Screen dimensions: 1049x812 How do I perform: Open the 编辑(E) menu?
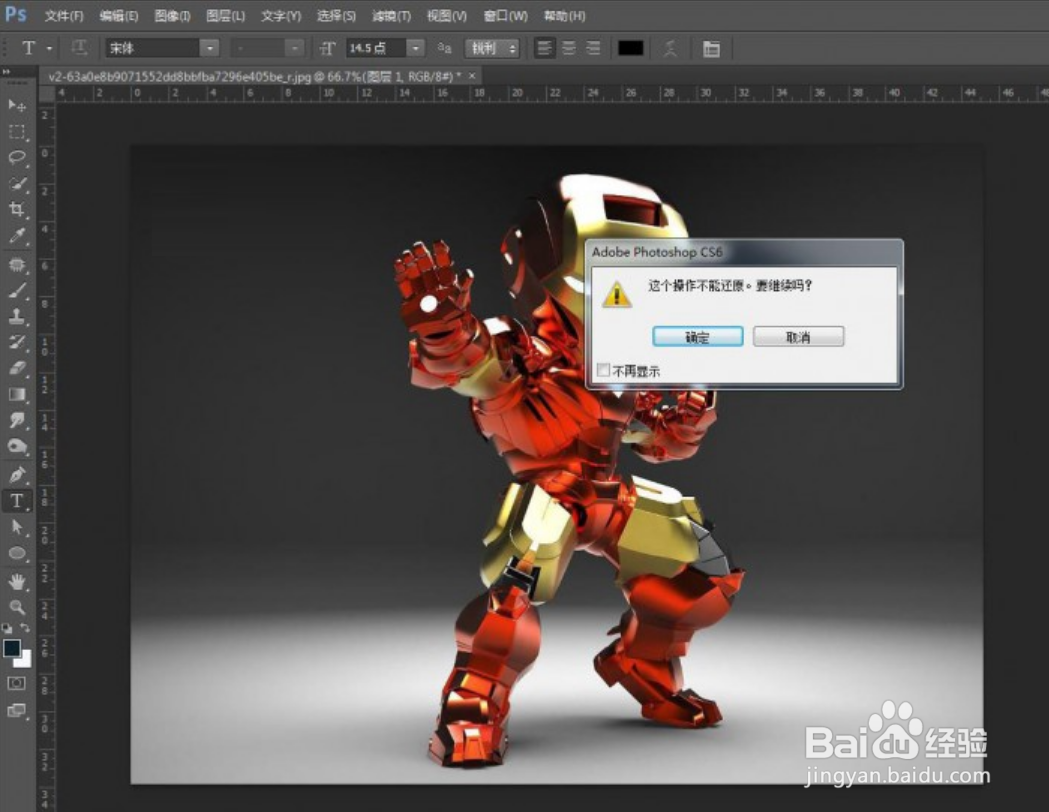[119, 15]
